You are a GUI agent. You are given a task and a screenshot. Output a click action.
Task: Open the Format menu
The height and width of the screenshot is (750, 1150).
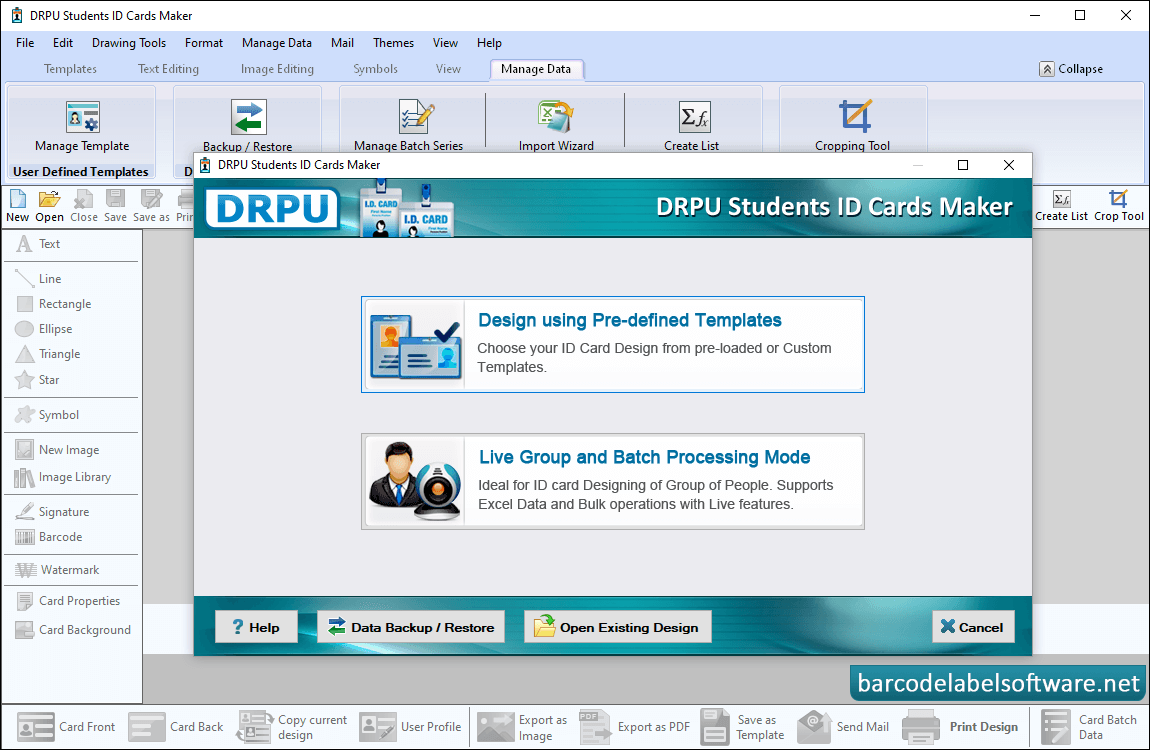[x=204, y=43]
